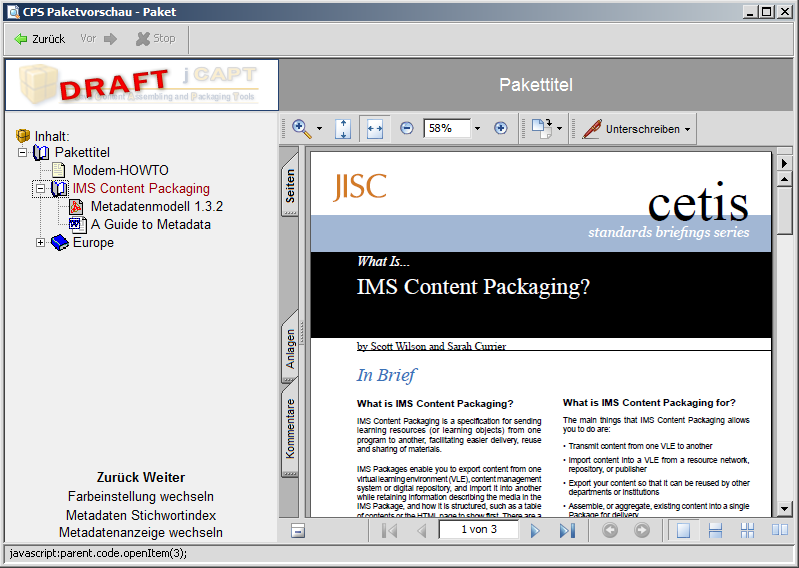Open the Stichwortindex link
The width and height of the screenshot is (799, 568).
(x=172, y=515)
